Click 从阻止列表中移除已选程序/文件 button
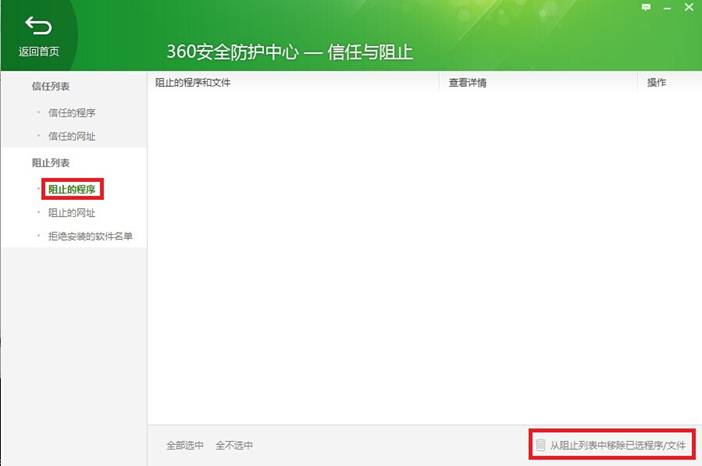 click(x=612, y=445)
